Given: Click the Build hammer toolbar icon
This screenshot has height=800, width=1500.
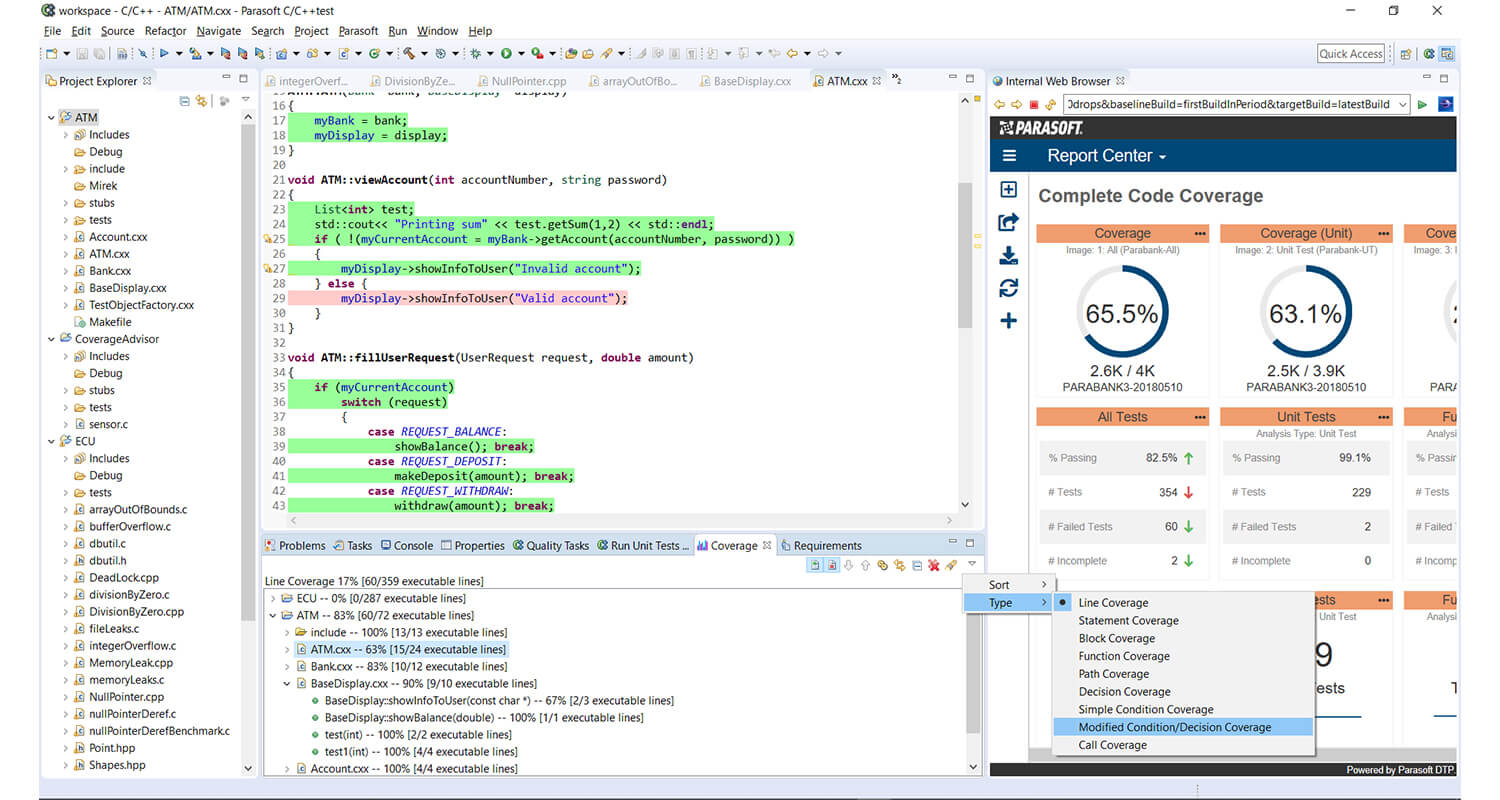Looking at the screenshot, I should click(x=409, y=53).
